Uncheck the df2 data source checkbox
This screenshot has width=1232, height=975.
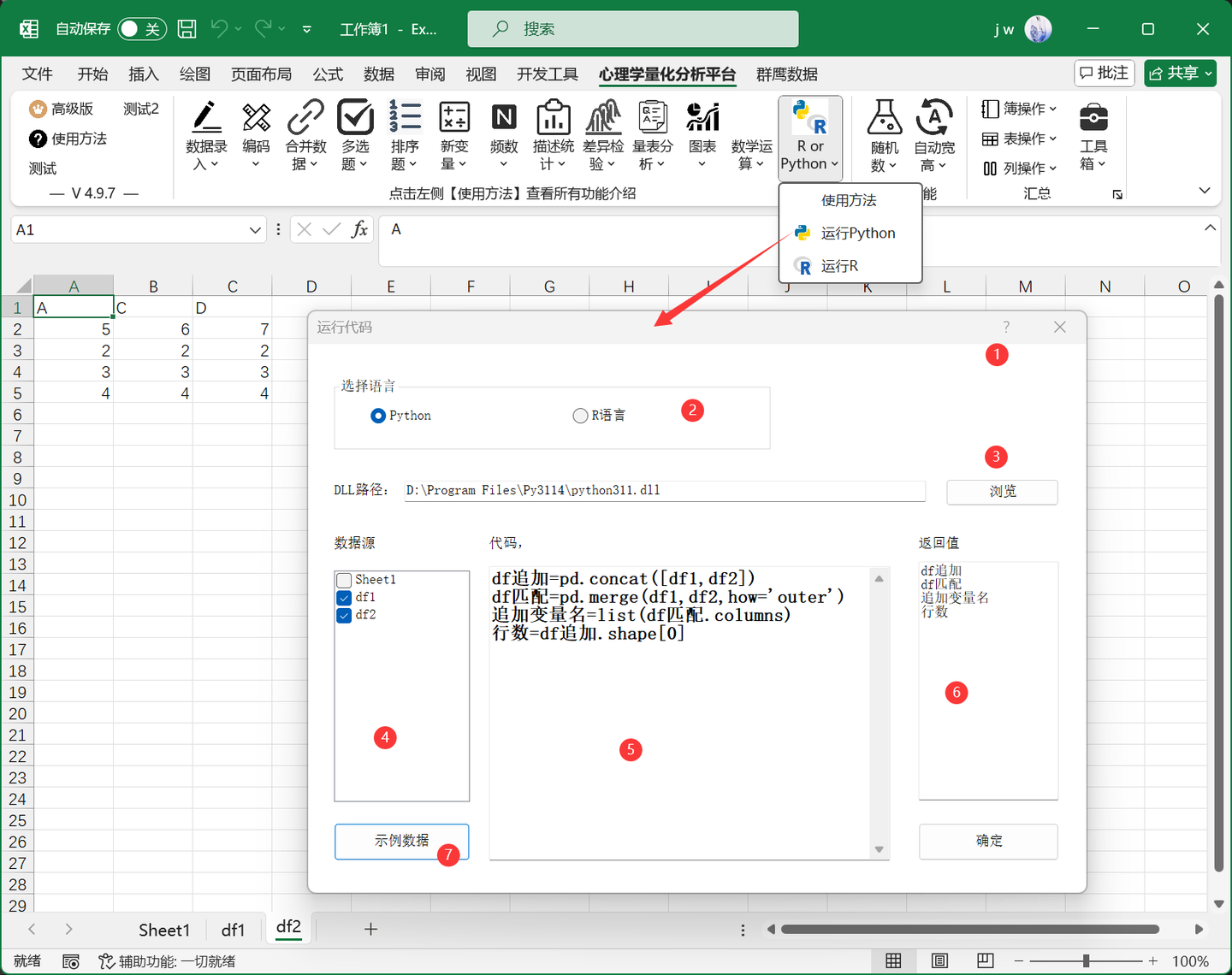(x=344, y=615)
